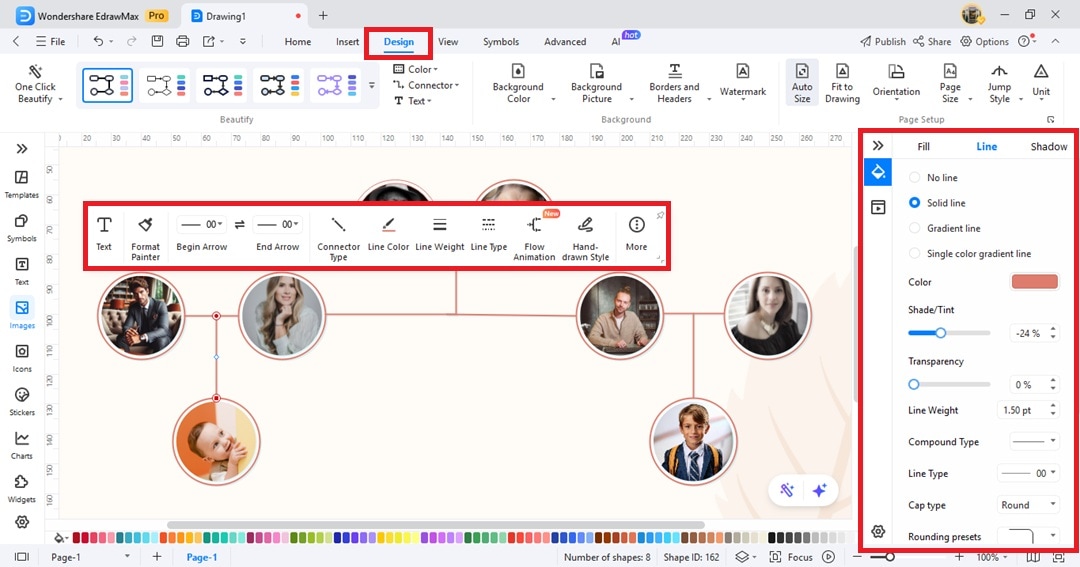
Task: Click the Share button
Action: (x=932, y=41)
